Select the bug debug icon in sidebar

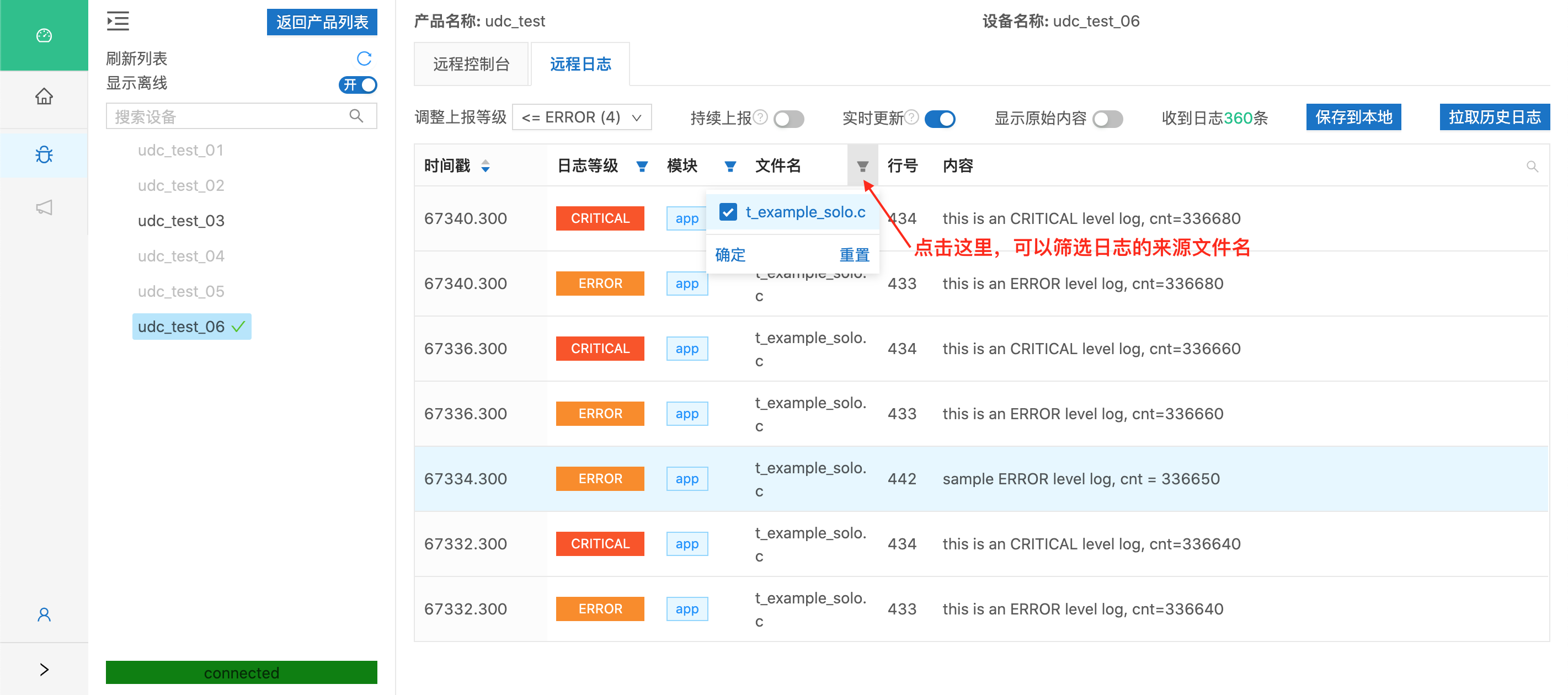[x=44, y=154]
